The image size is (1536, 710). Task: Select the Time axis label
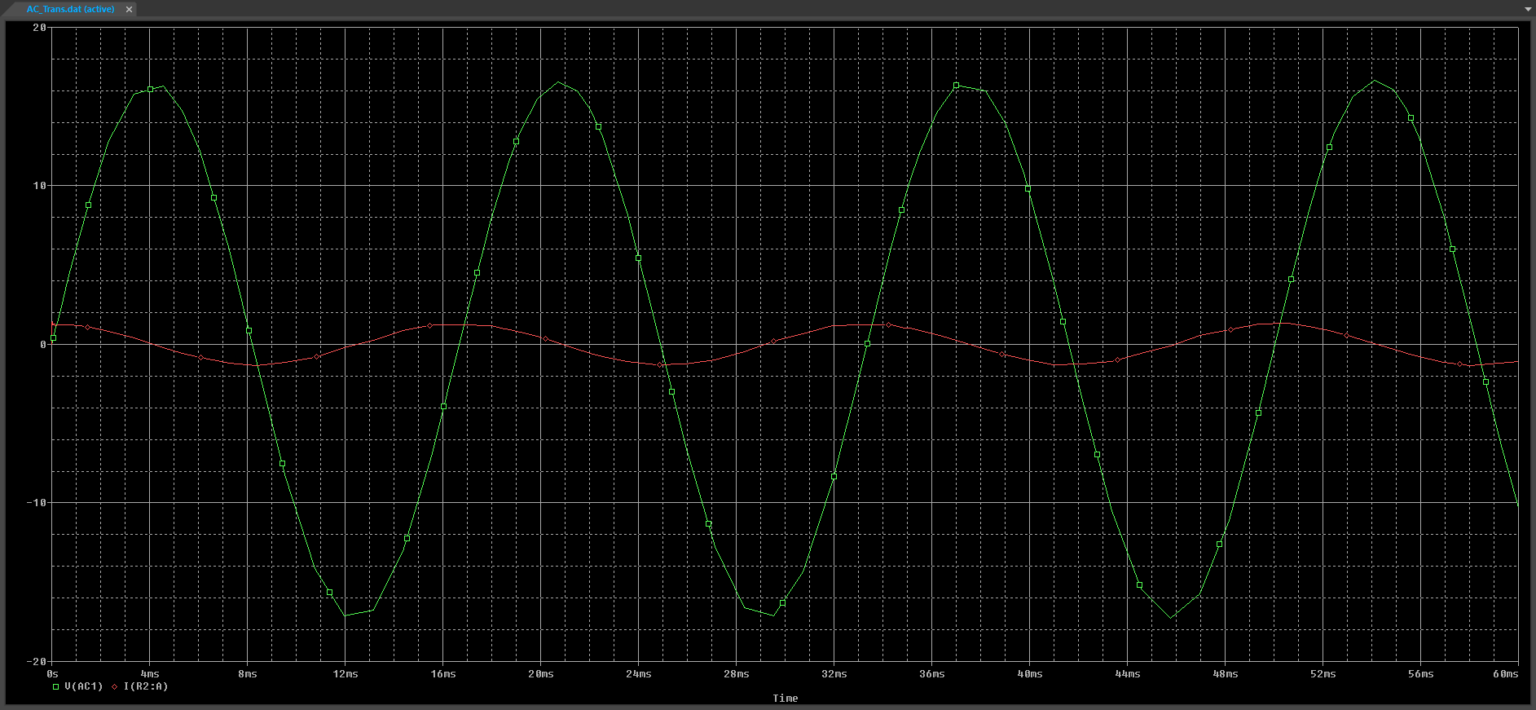(784, 698)
